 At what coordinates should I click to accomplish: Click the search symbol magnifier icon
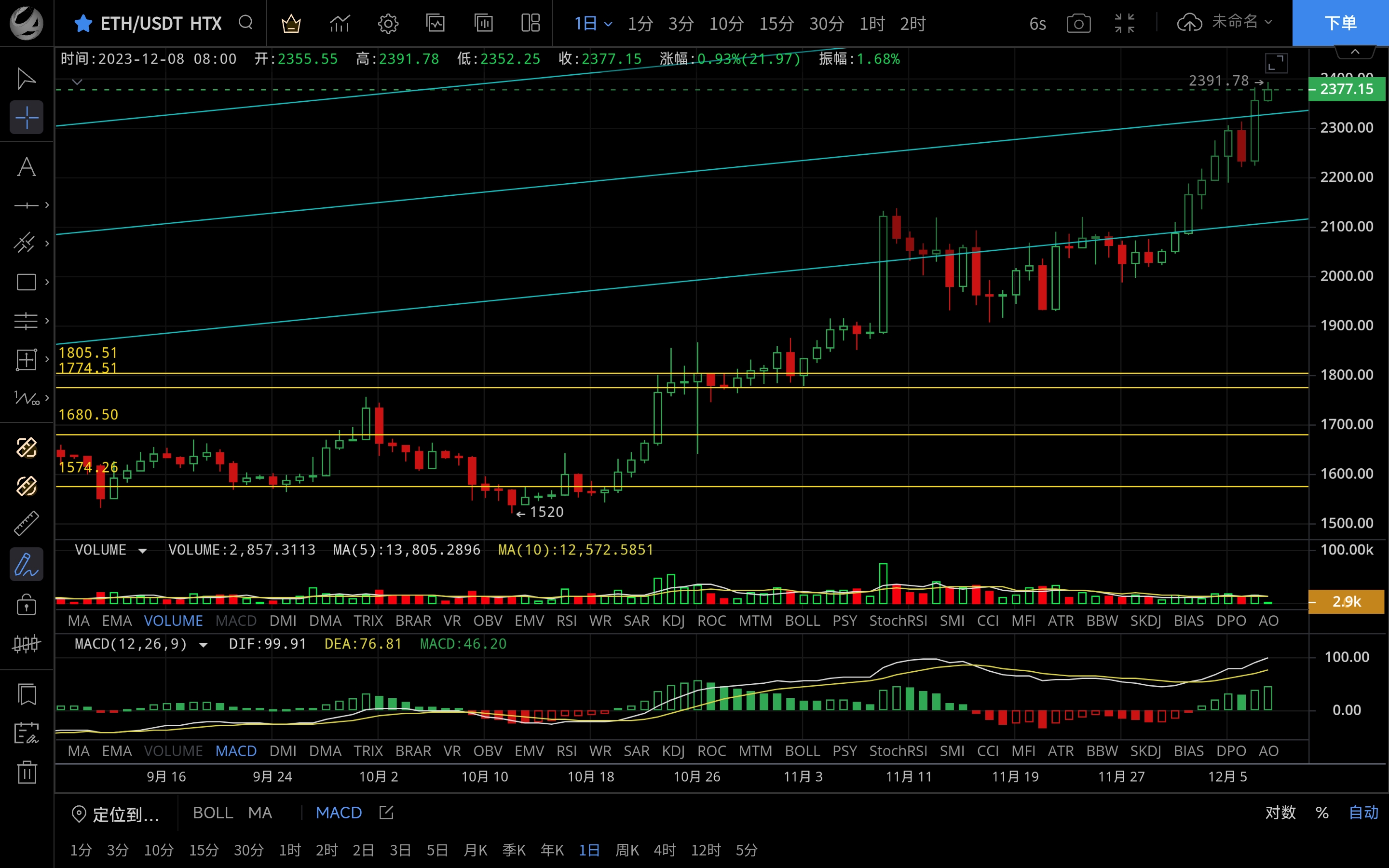pos(245,23)
